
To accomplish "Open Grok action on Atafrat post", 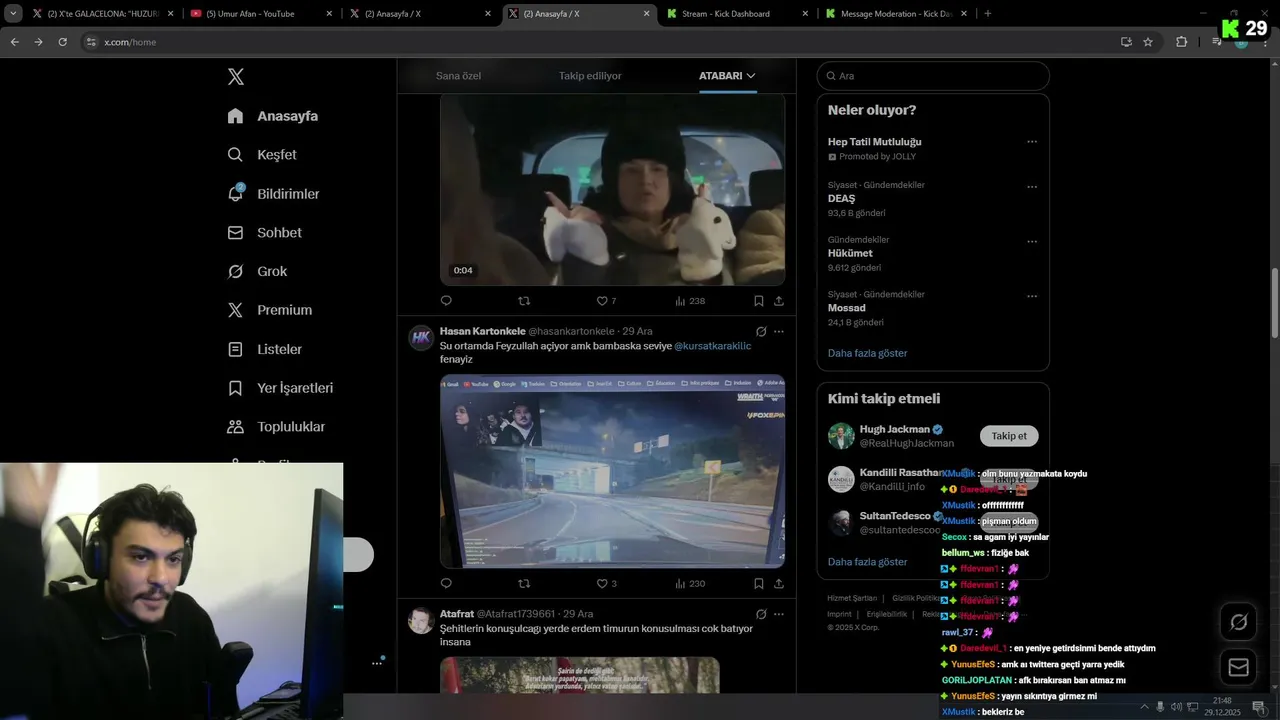I will point(761,614).
